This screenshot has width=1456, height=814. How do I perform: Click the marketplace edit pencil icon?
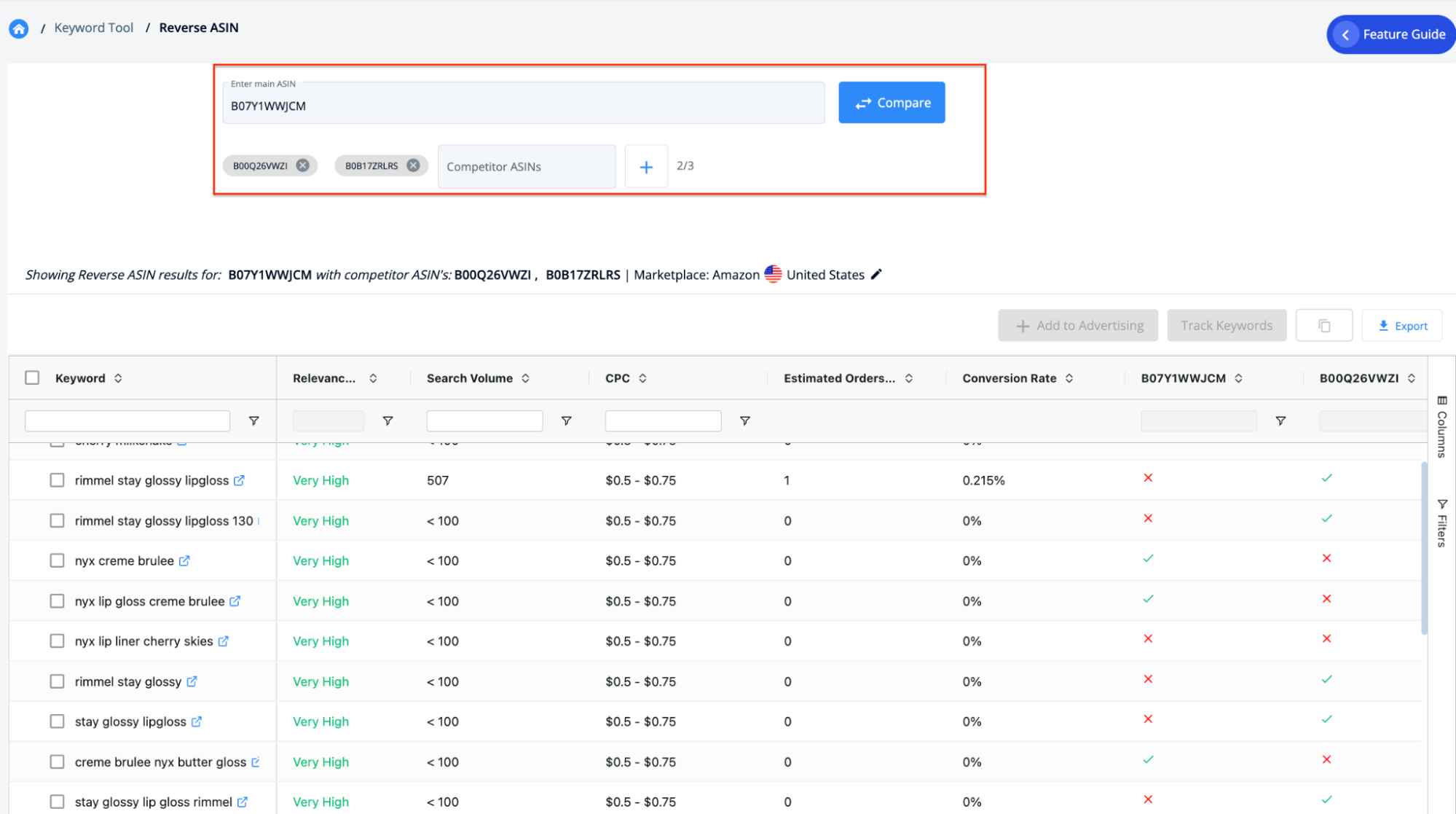876,274
